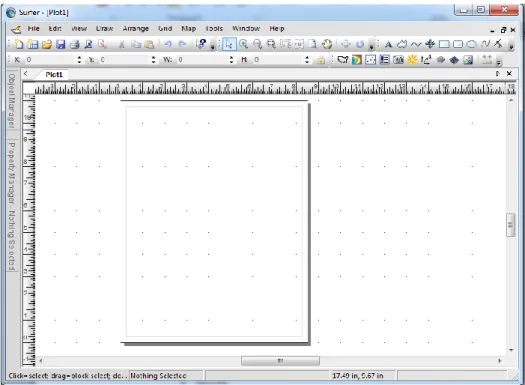This screenshot has width=525, height=385.
Task: Copy selection to clipboard
Action: tap(136, 44)
